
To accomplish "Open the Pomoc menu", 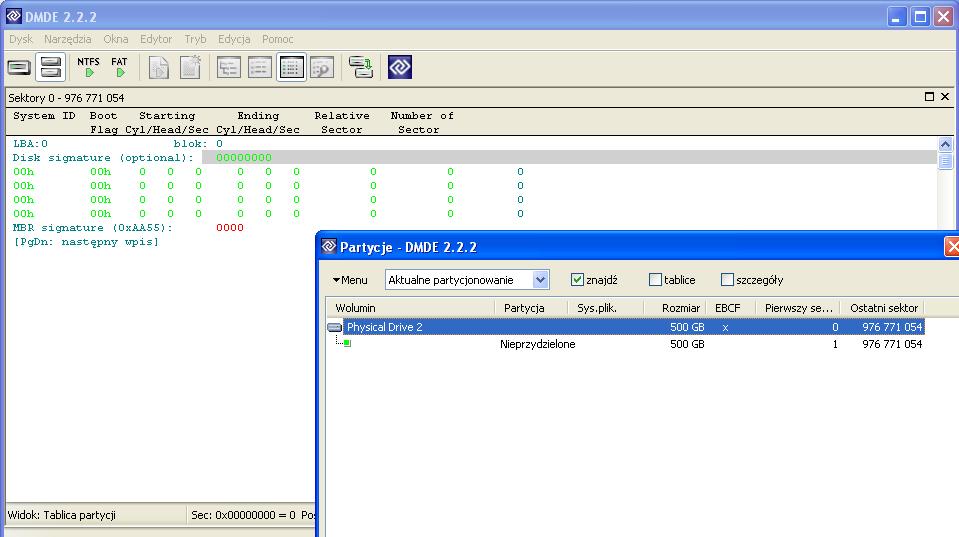I will click(278, 39).
